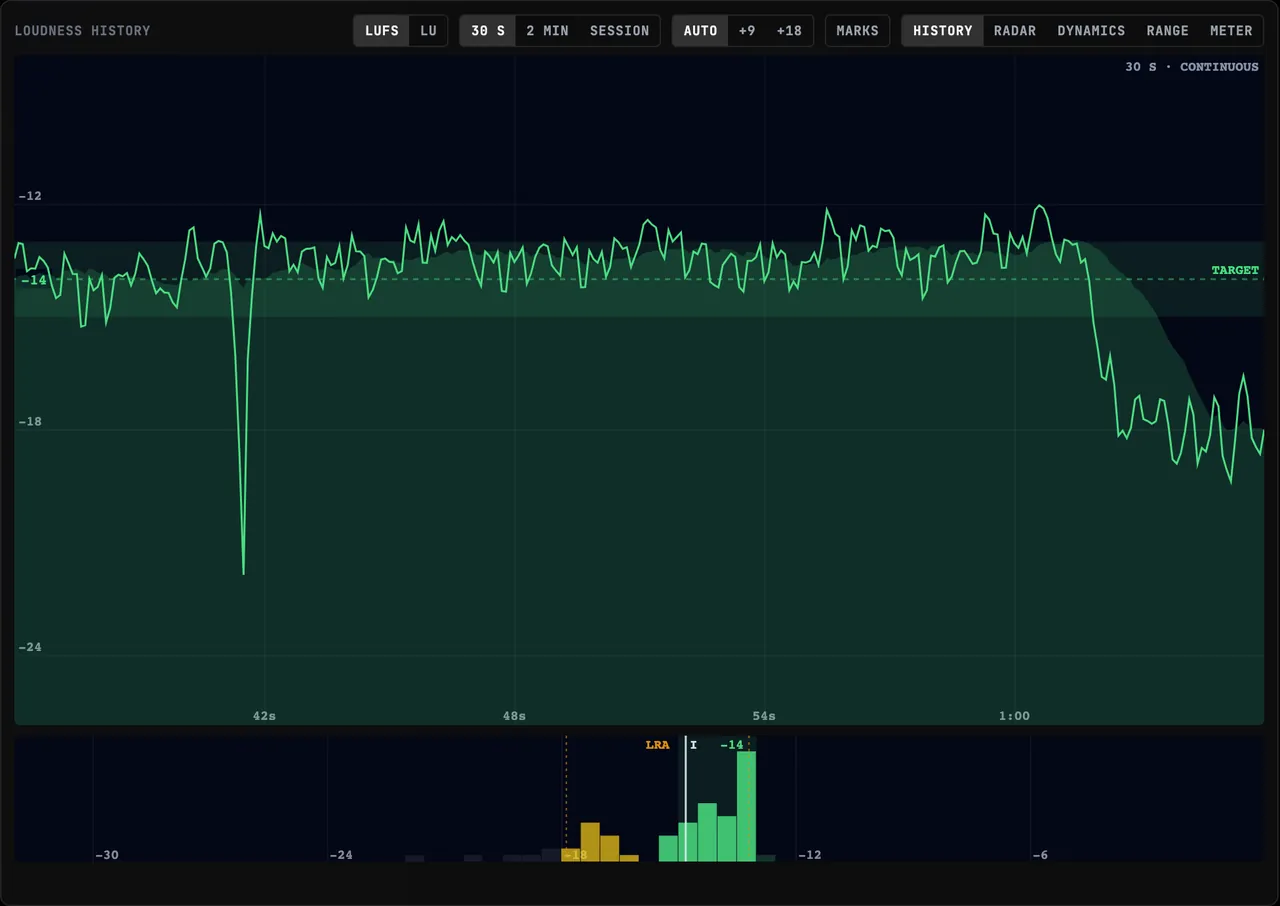This screenshot has height=906, width=1280.
Task: Click the tallest yellow histogram bar
Action: 590,842
